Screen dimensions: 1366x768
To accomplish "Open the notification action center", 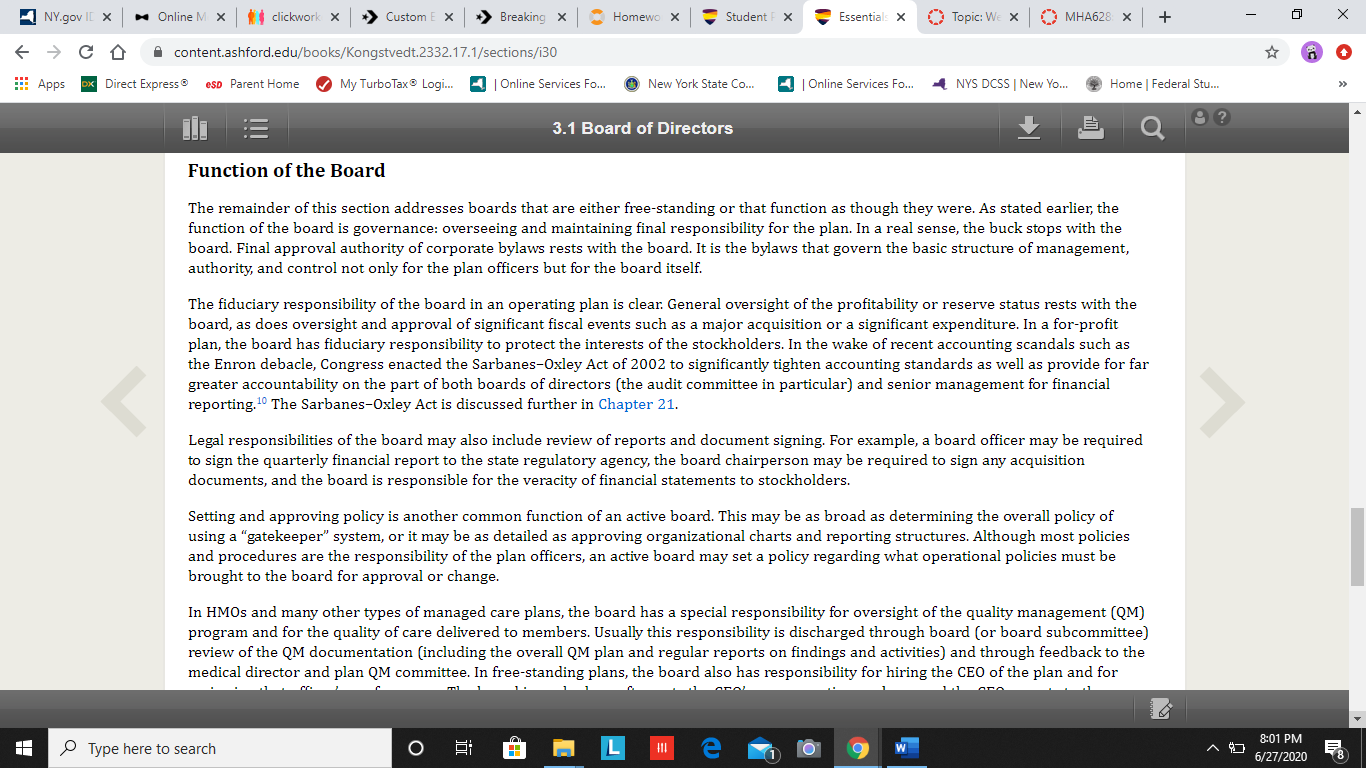I will [1333, 748].
